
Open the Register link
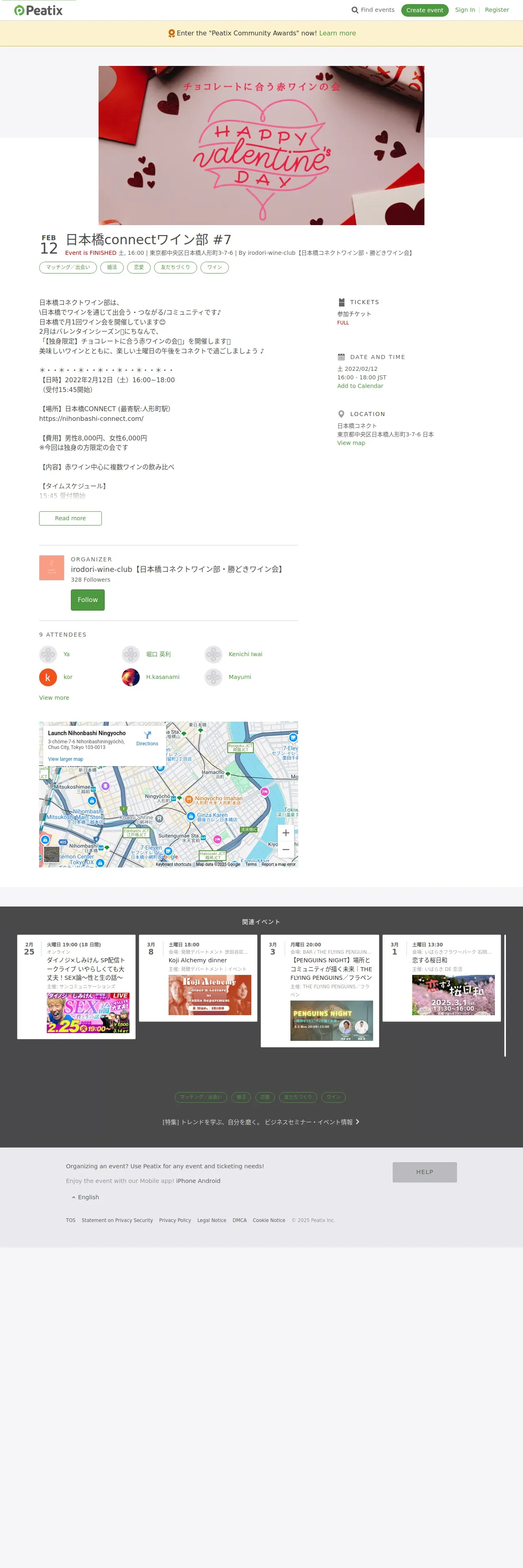pyautogui.click(x=497, y=10)
